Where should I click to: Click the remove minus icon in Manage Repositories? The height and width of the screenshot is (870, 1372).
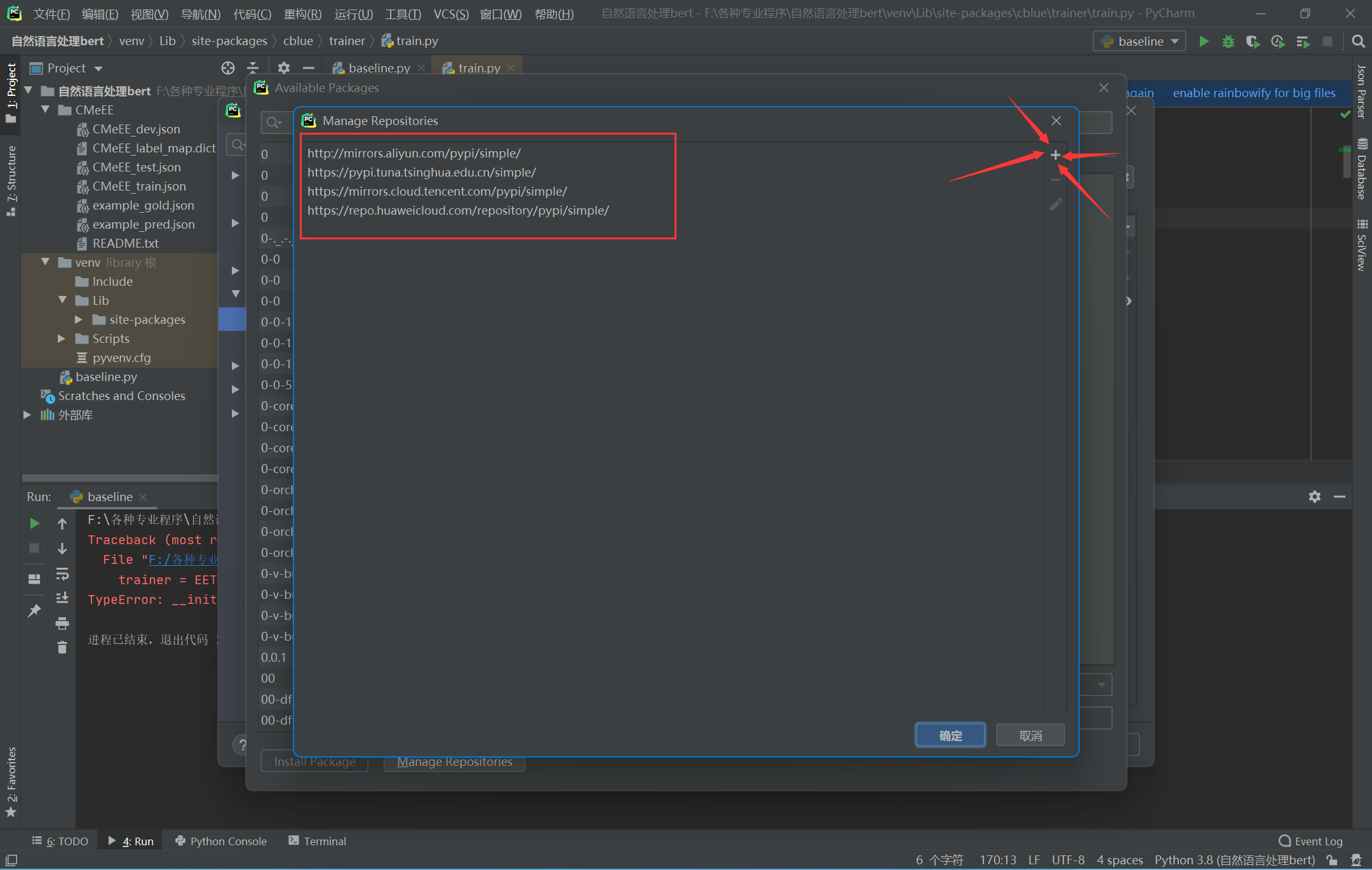click(1055, 180)
